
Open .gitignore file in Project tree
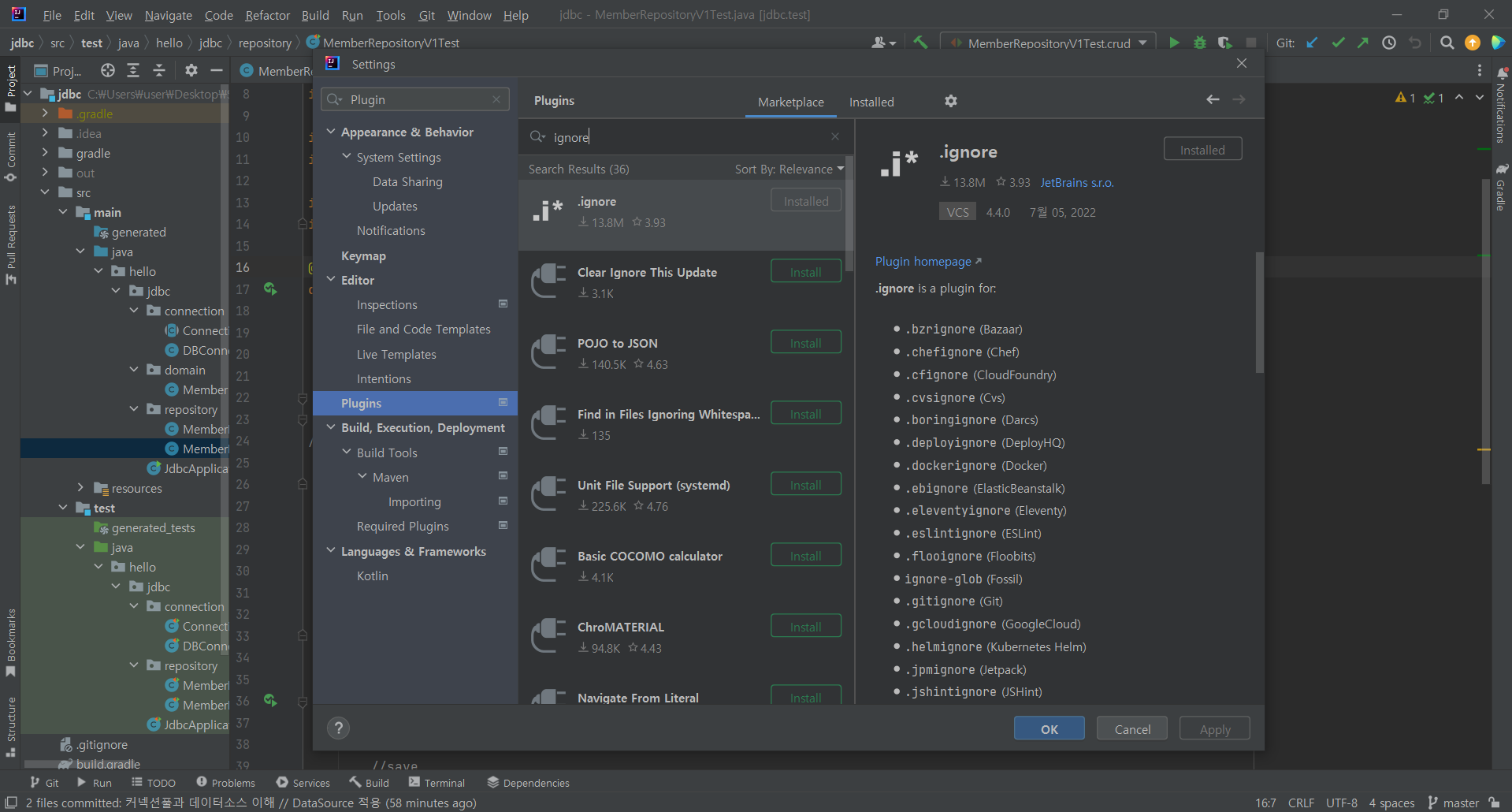coord(102,744)
